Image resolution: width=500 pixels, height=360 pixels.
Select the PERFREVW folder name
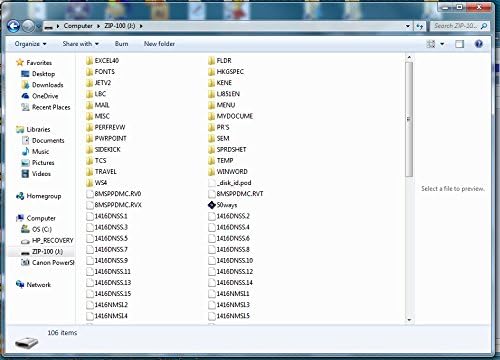[x=110, y=127]
